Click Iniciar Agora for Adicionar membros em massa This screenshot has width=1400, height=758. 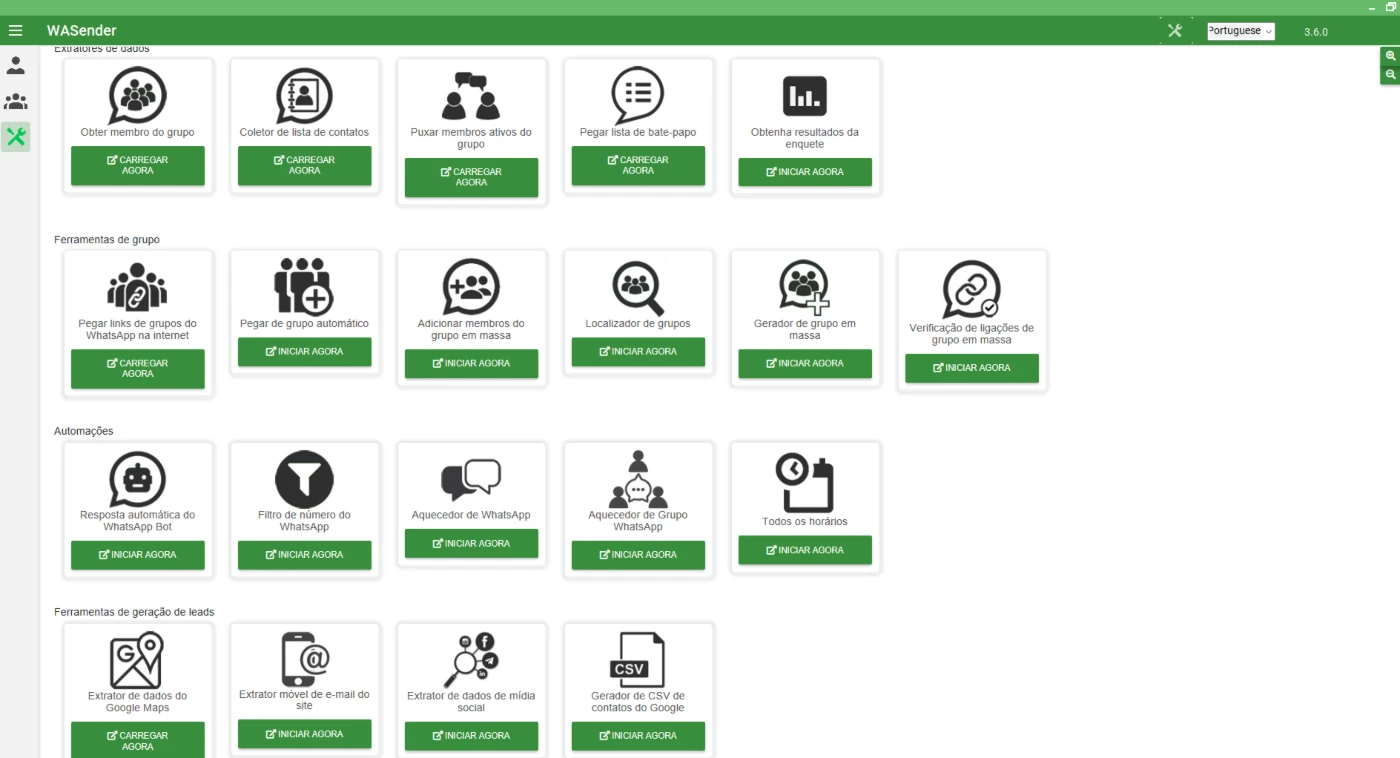point(471,364)
